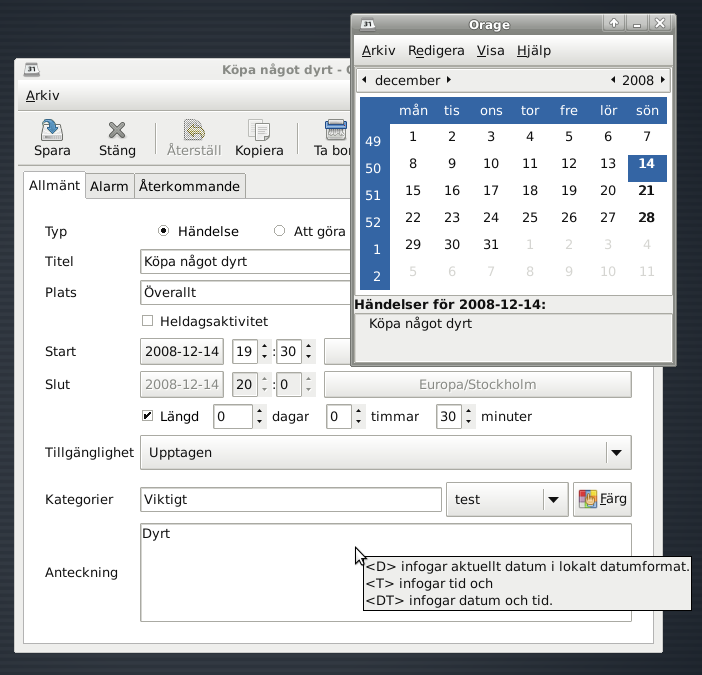The height and width of the screenshot is (675, 702).
Task: Go to previous month arrow beside december
Action: (364, 80)
